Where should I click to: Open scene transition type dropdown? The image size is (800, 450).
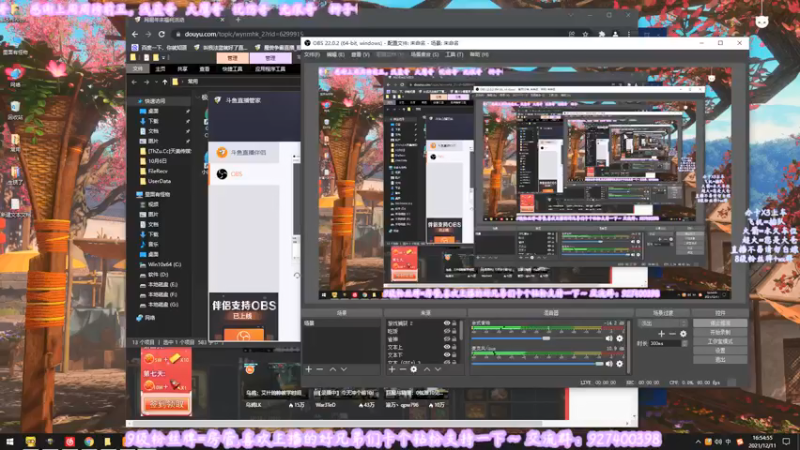pyautogui.click(x=663, y=323)
